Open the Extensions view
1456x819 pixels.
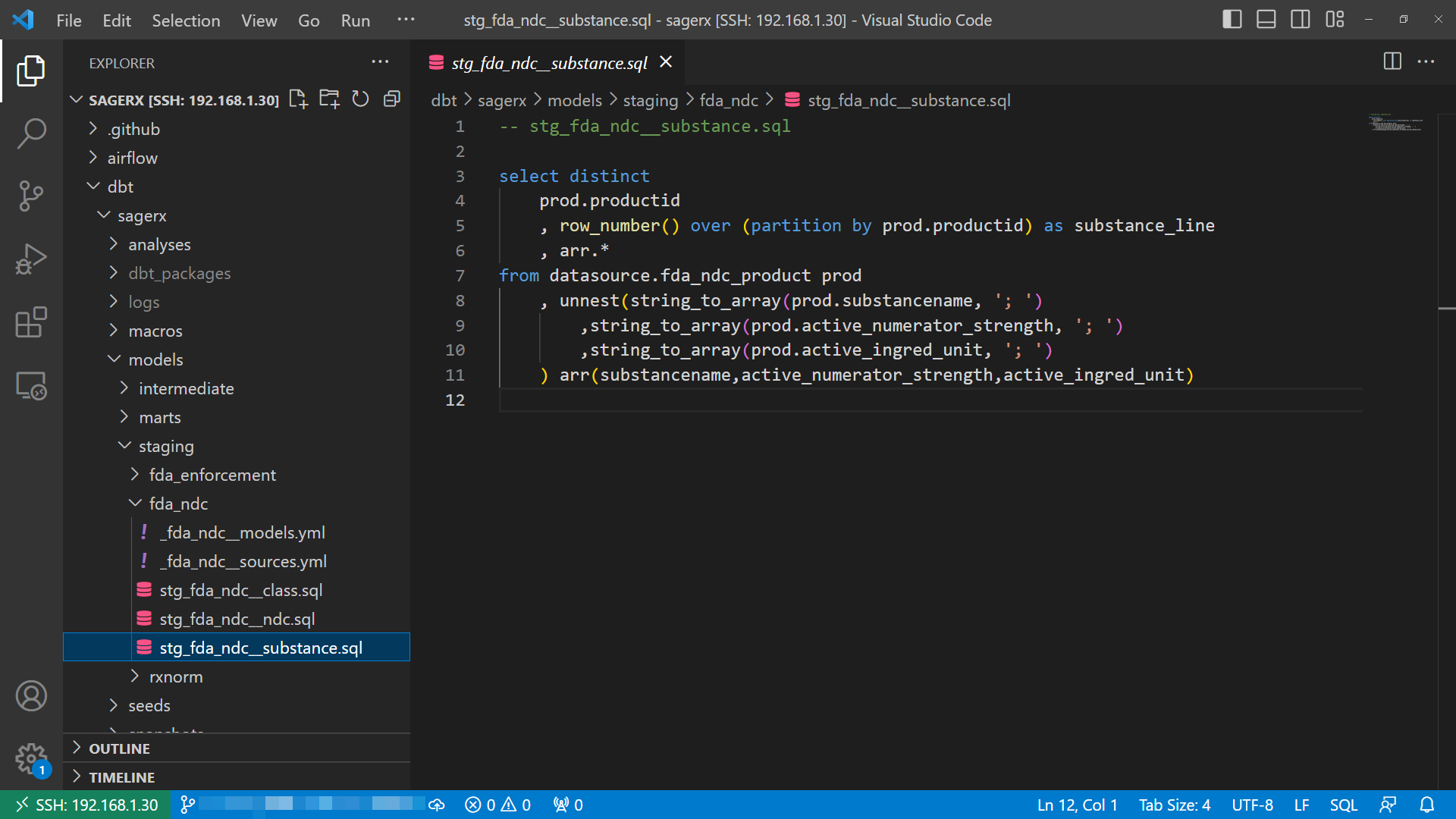[x=31, y=322]
